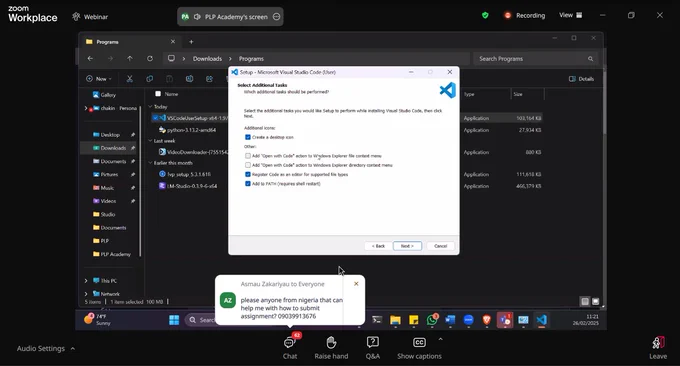The image size is (680, 366).
Task: Click the Explorer up-folder arrow
Action: (130, 59)
